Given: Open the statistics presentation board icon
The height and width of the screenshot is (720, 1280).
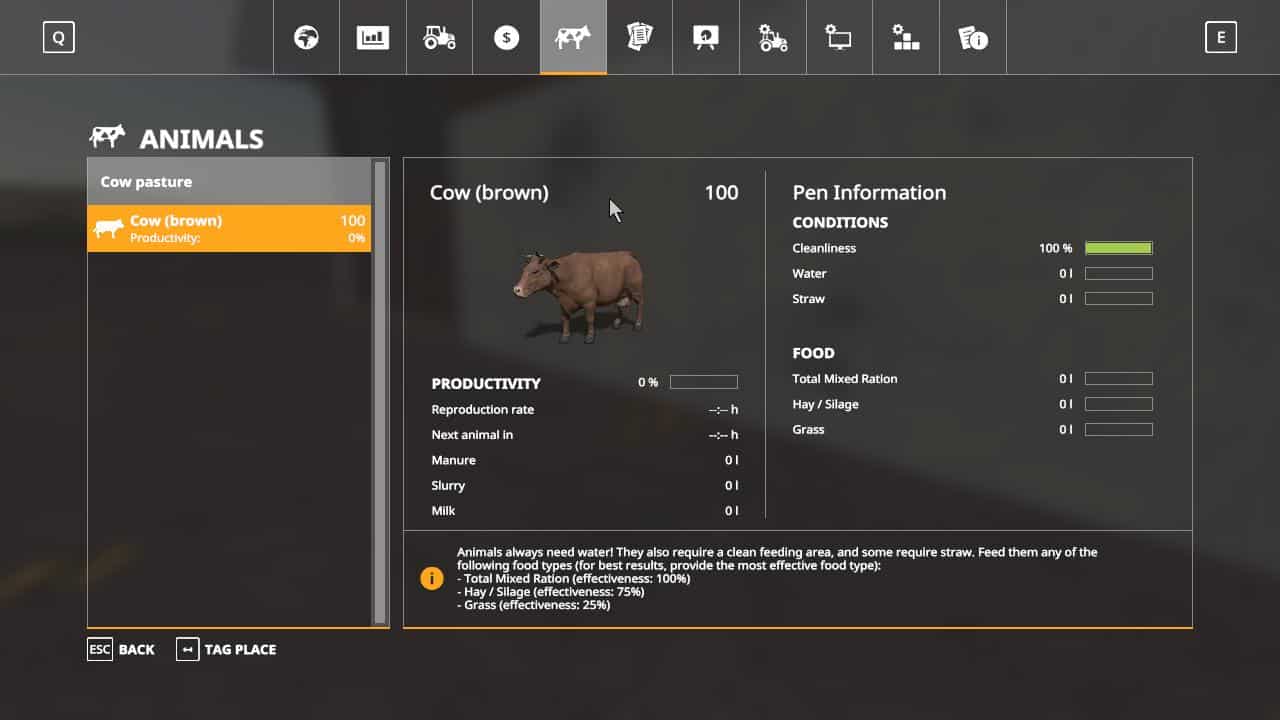Looking at the screenshot, I should [x=706, y=38].
